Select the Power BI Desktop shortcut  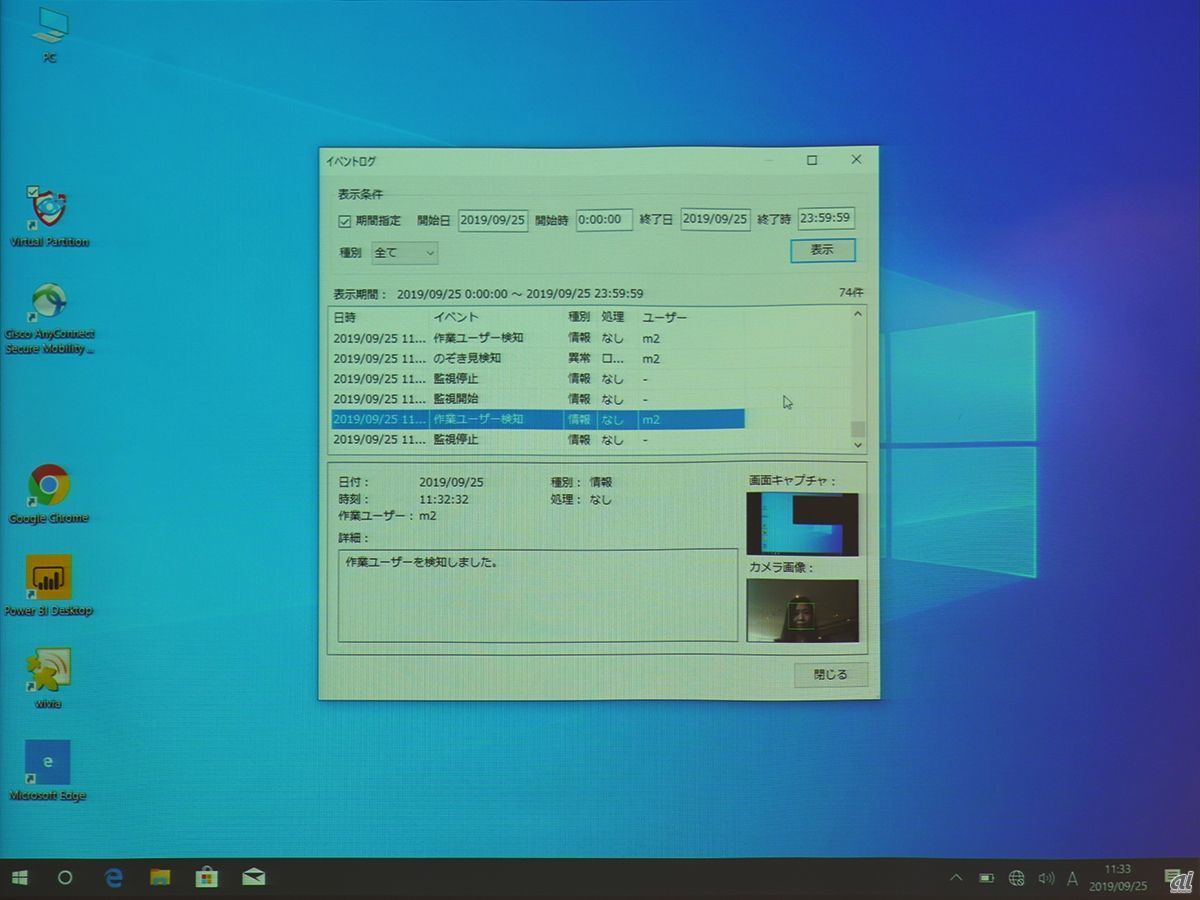coord(49,578)
